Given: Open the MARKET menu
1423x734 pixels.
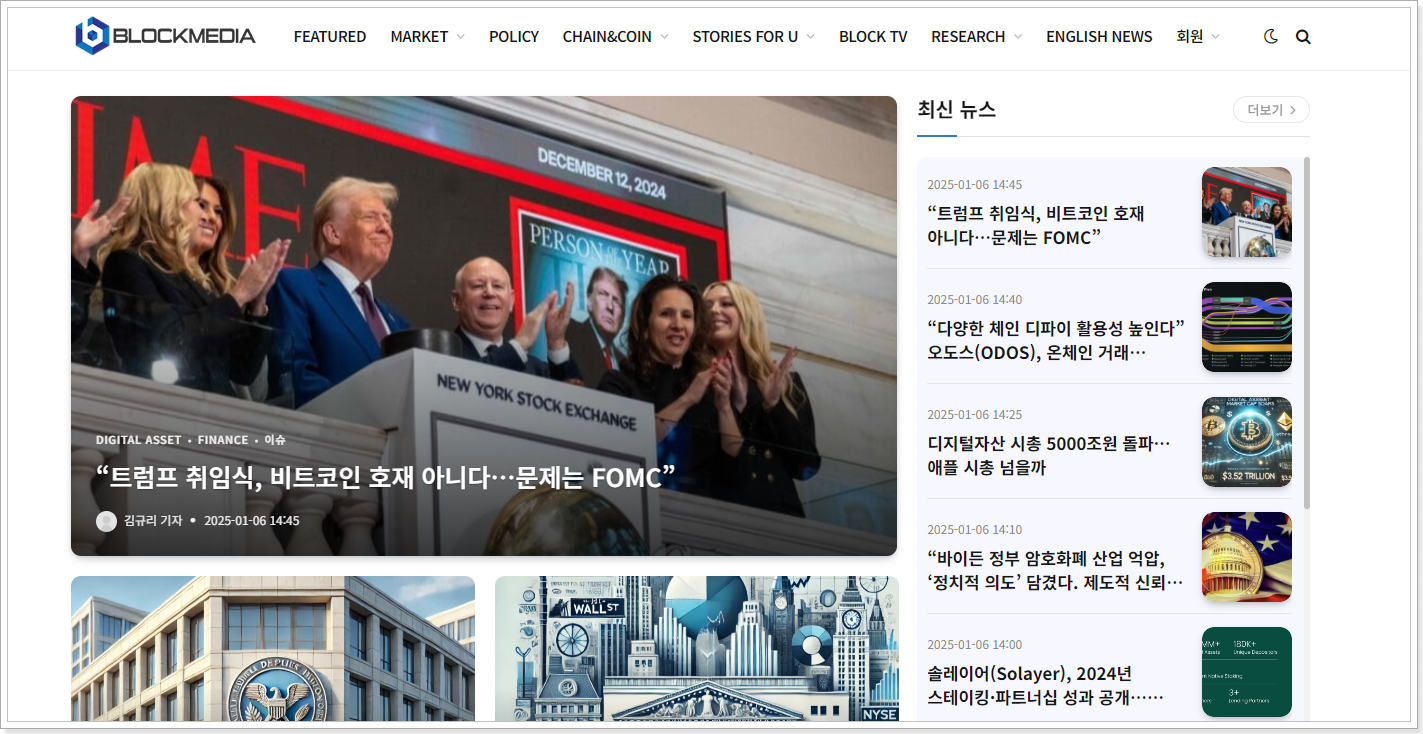Looking at the screenshot, I should tap(419, 36).
